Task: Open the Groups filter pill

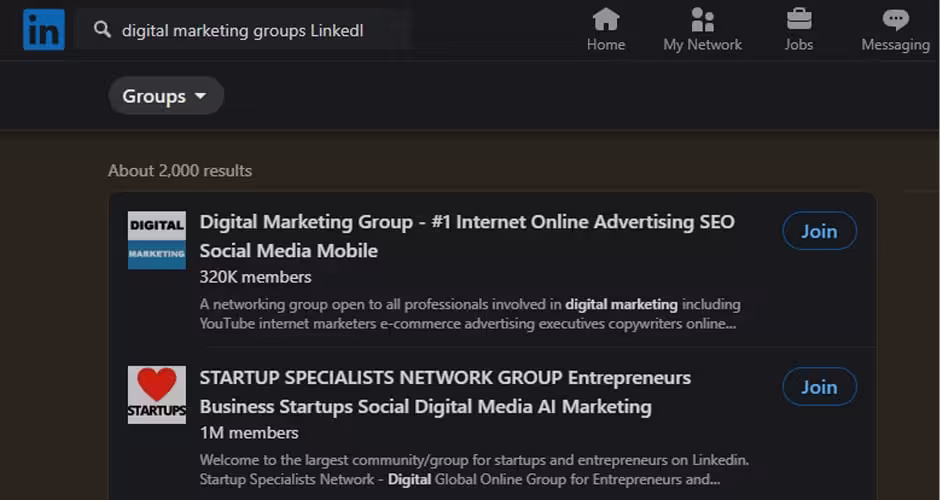Action: 165,96
